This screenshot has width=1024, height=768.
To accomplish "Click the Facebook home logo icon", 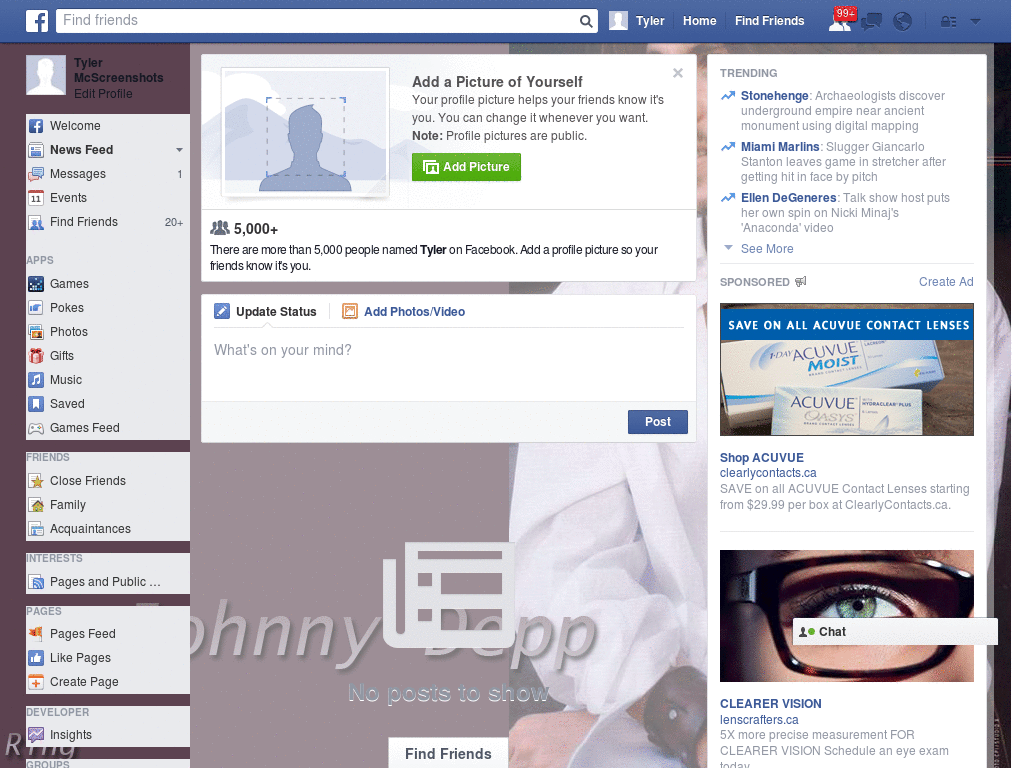I will coord(36,20).
